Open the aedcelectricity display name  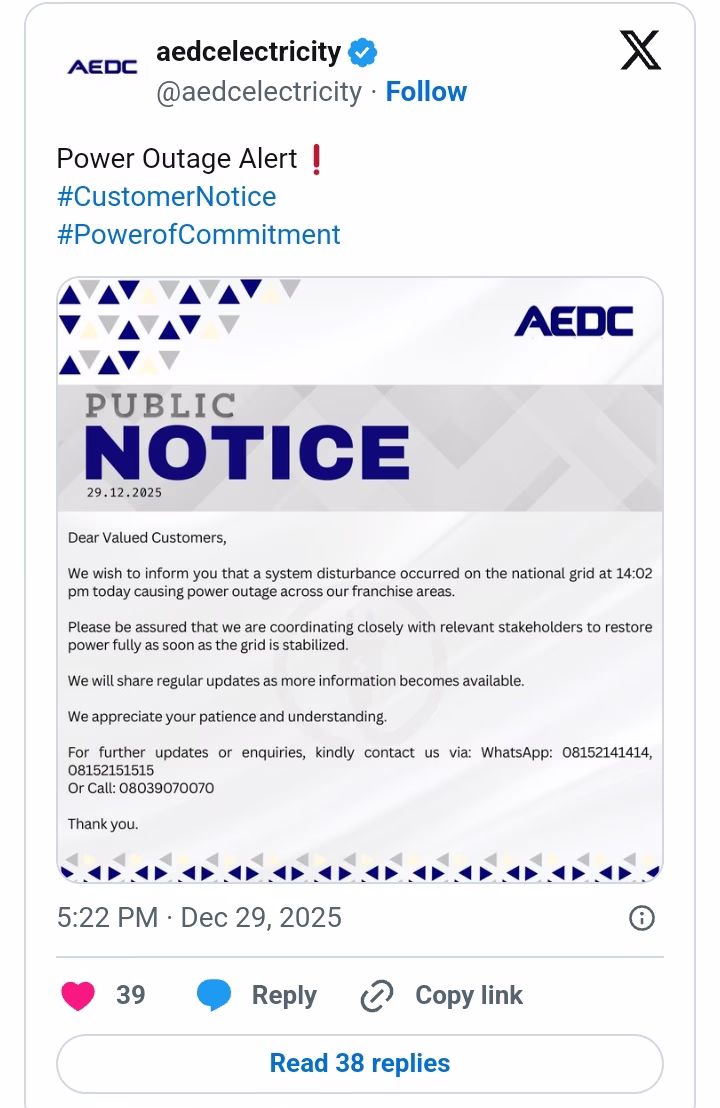point(248,51)
